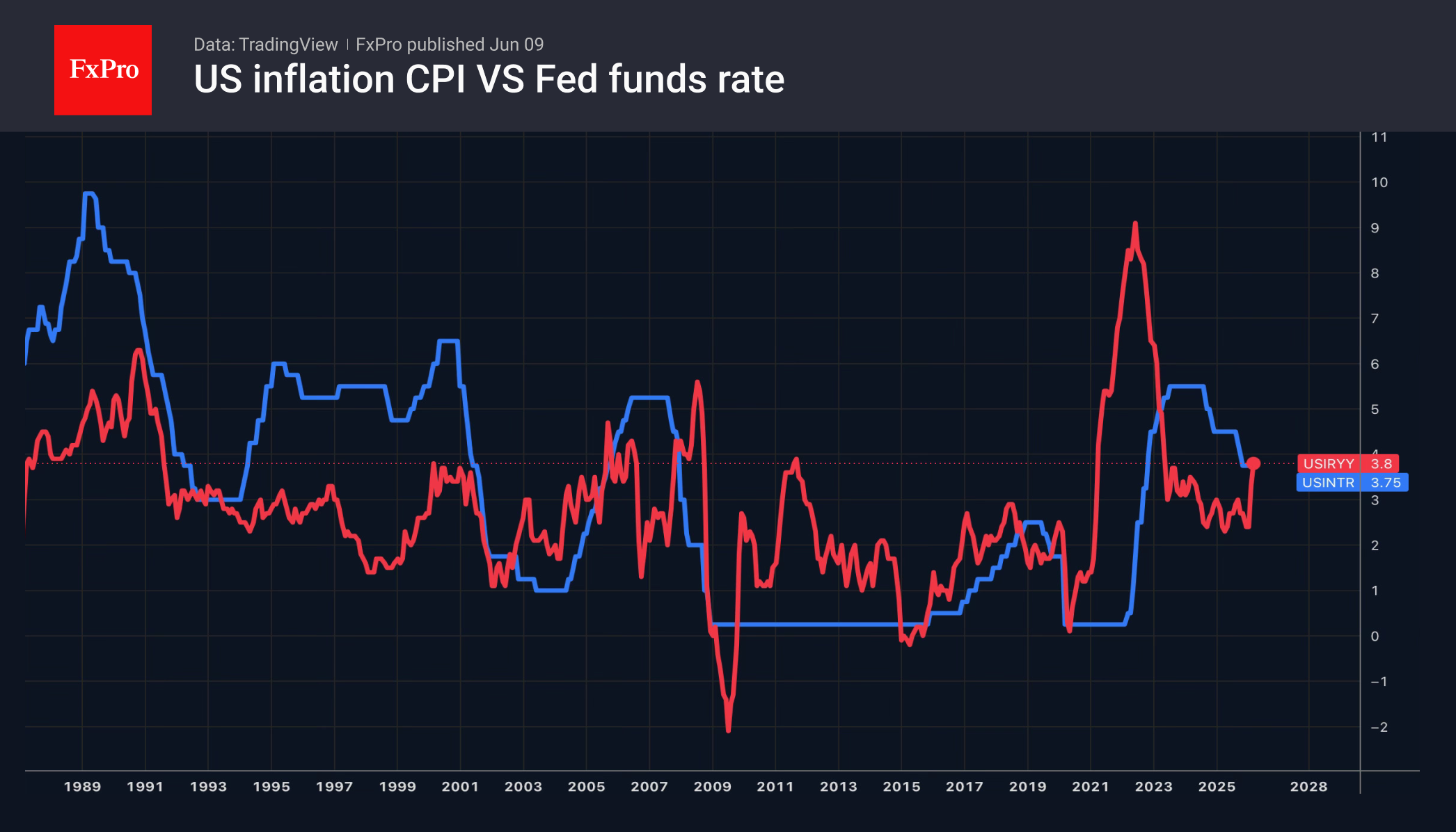Click the 2001 label on time axis
The image size is (1456, 832).
pos(460,787)
